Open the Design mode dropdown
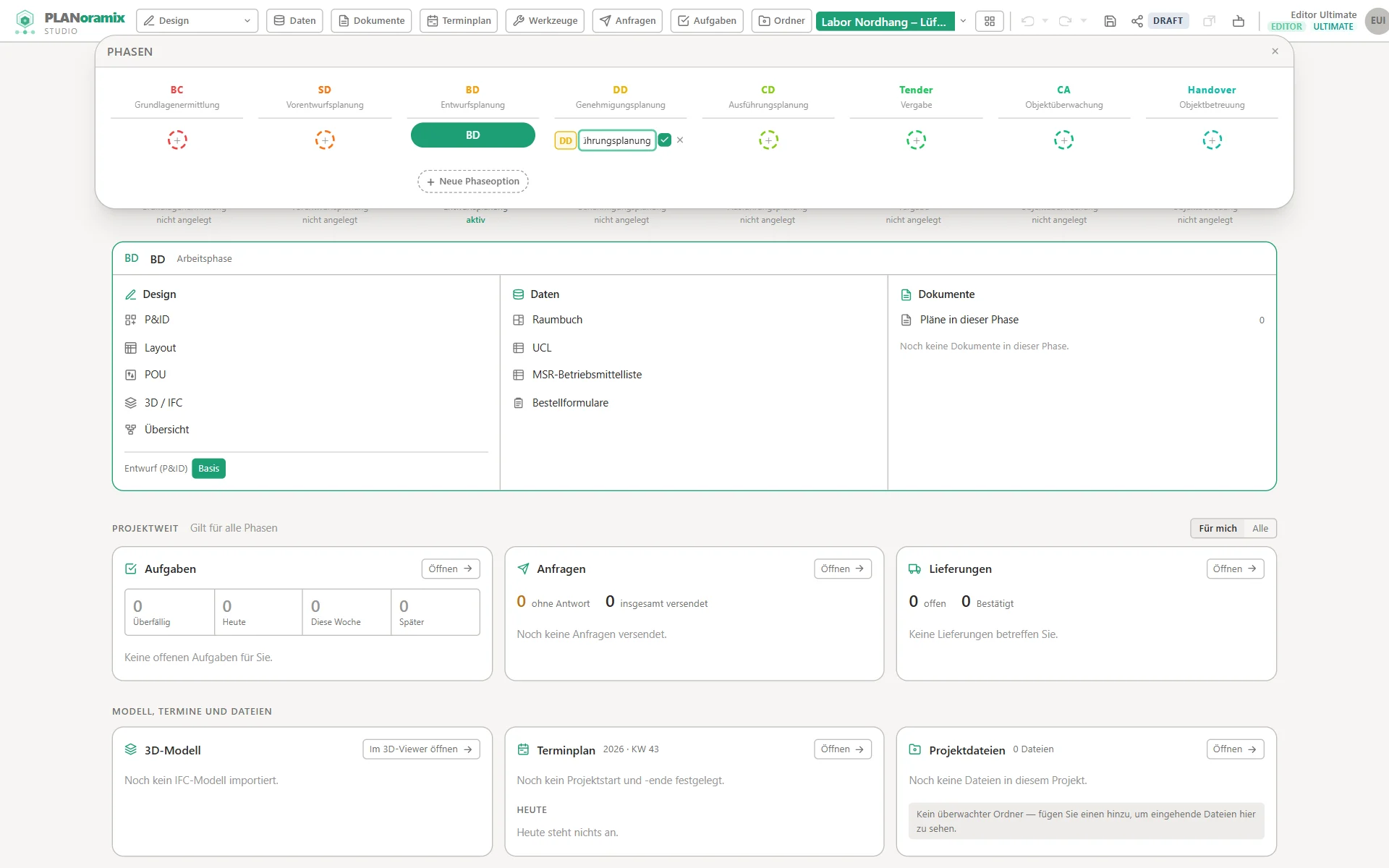The width and height of the screenshot is (1389, 868). pyautogui.click(x=197, y=21)
